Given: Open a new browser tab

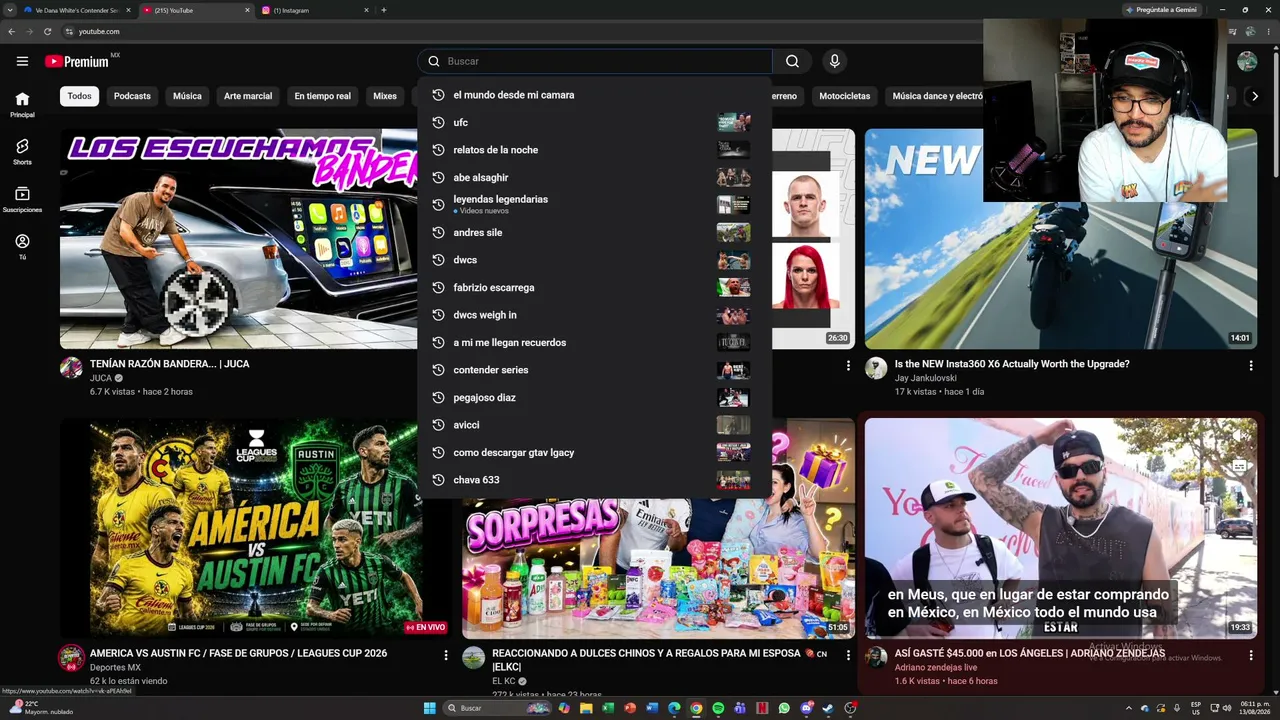Looking at the screenshot, I should (x=384, y=10).
